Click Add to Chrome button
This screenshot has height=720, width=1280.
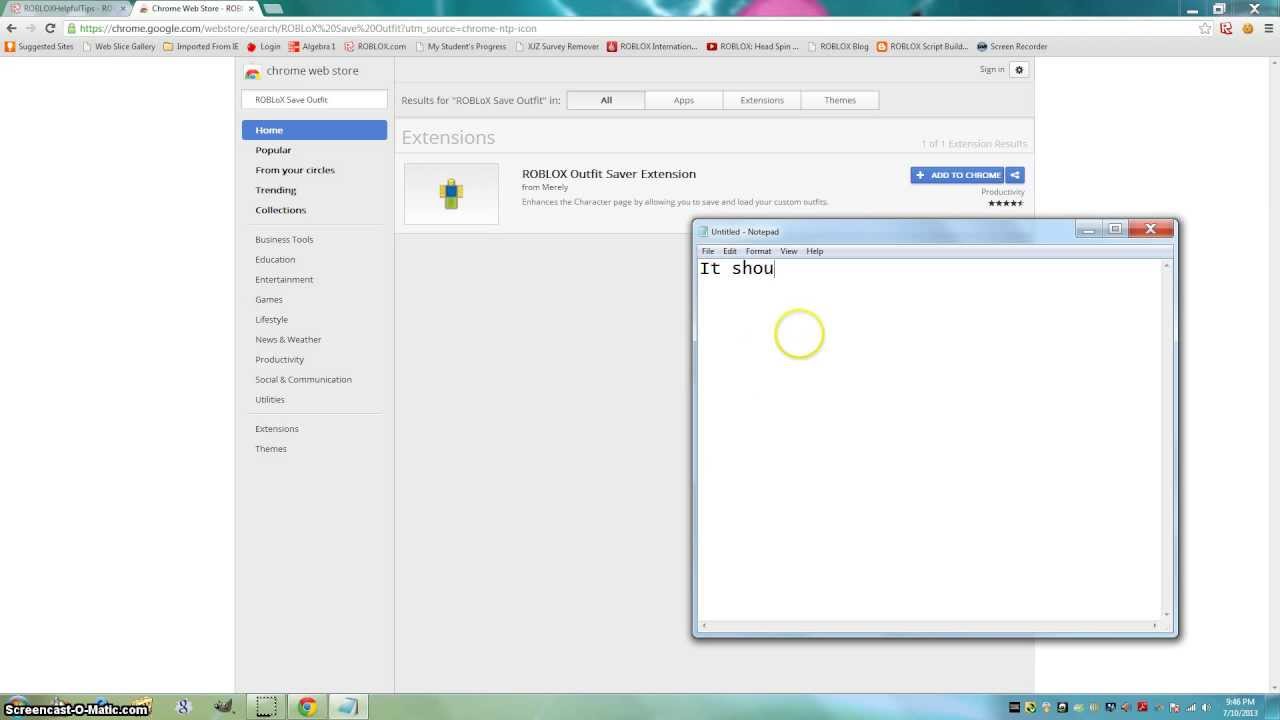click(x=957, y=175)
